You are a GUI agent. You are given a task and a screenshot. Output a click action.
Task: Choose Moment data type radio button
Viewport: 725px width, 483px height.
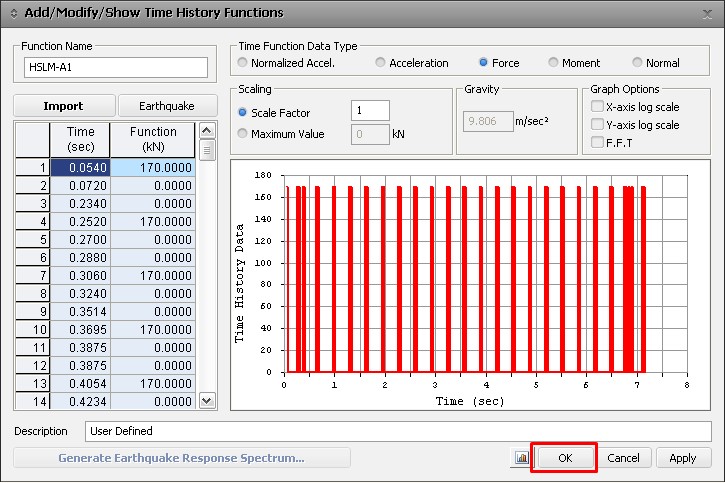554,63
